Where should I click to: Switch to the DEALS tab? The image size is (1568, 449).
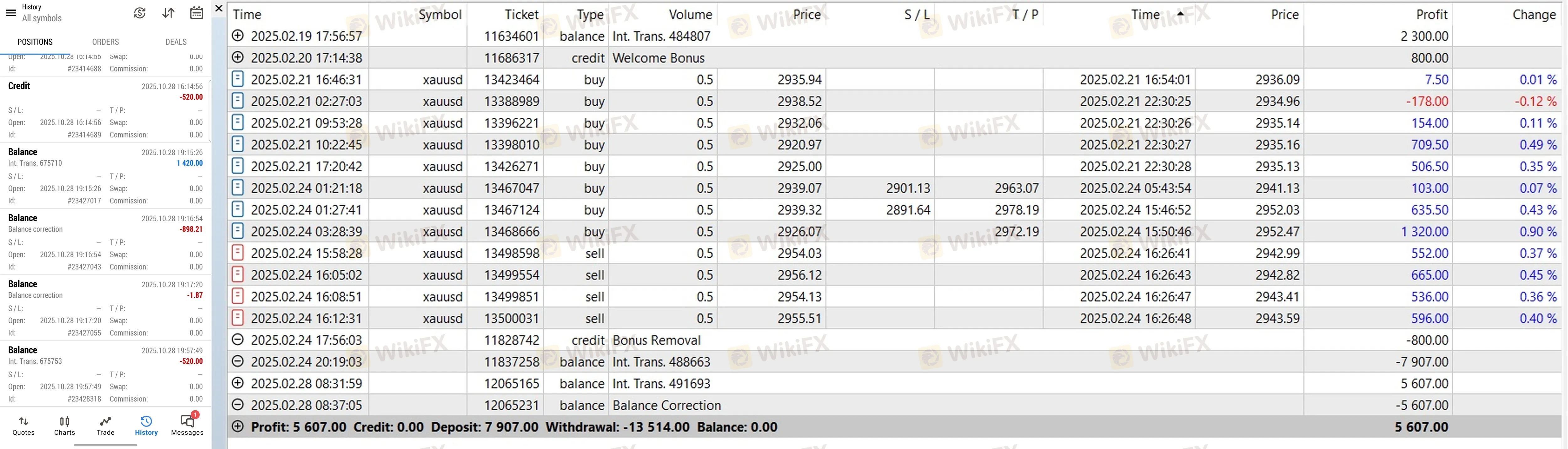point(176,42)
